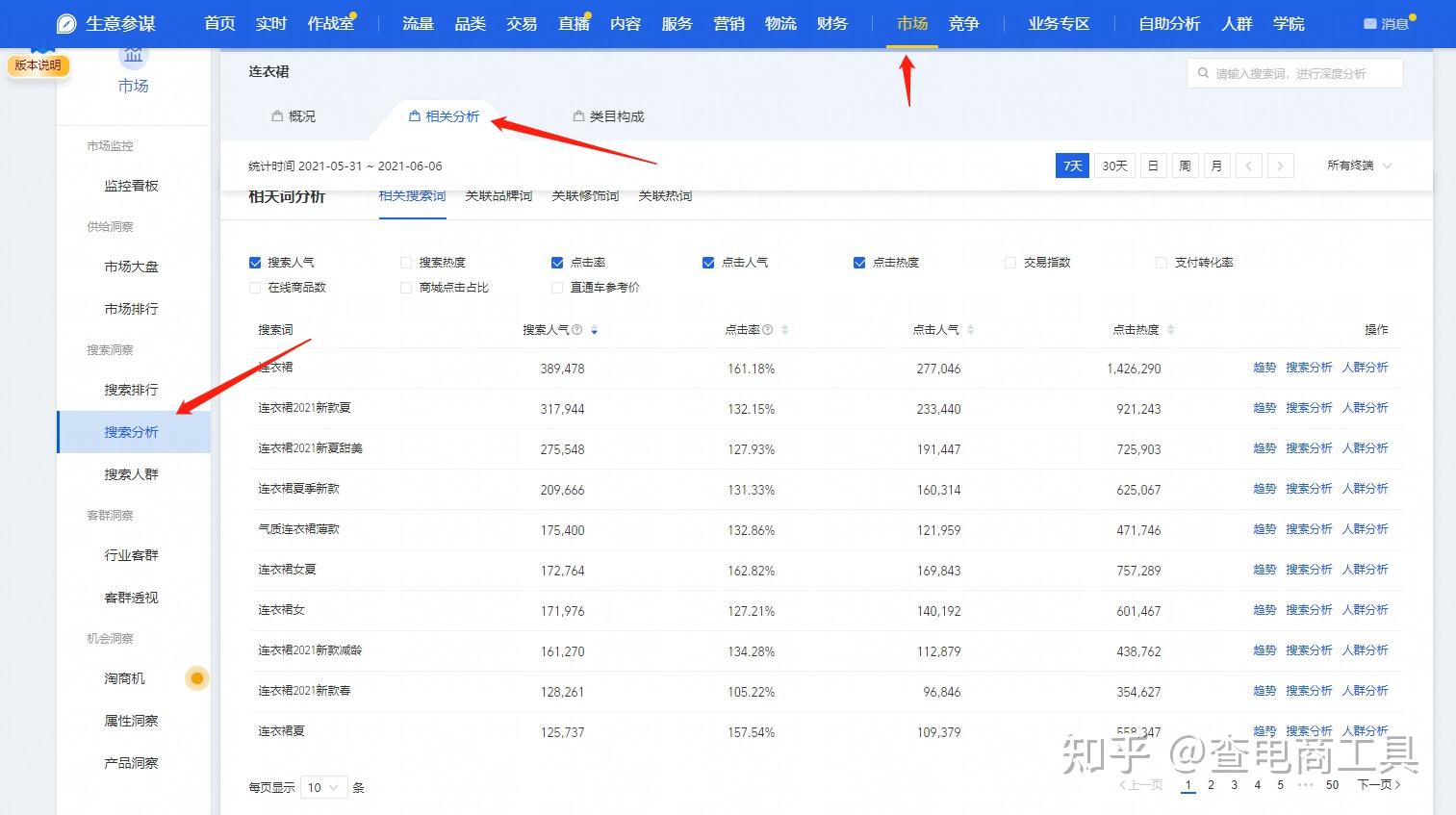The image size is (1456, 815).
Task: Click pagination ellipsis for more pages
Action: click(x=1305, y=785)
